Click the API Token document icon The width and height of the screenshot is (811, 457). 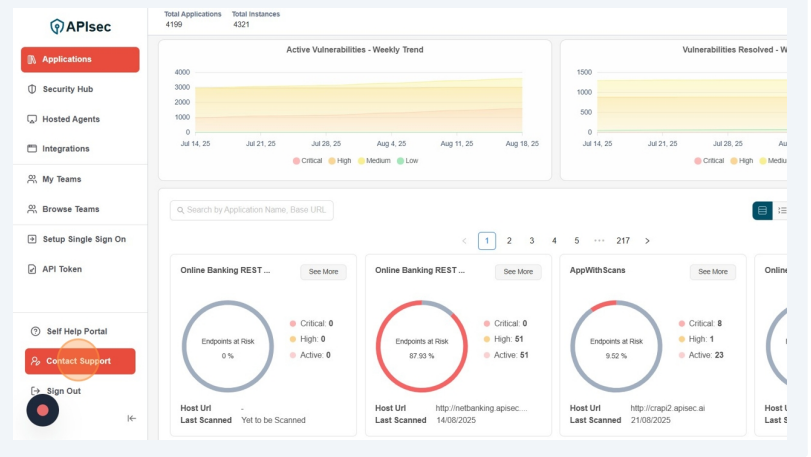32,269
